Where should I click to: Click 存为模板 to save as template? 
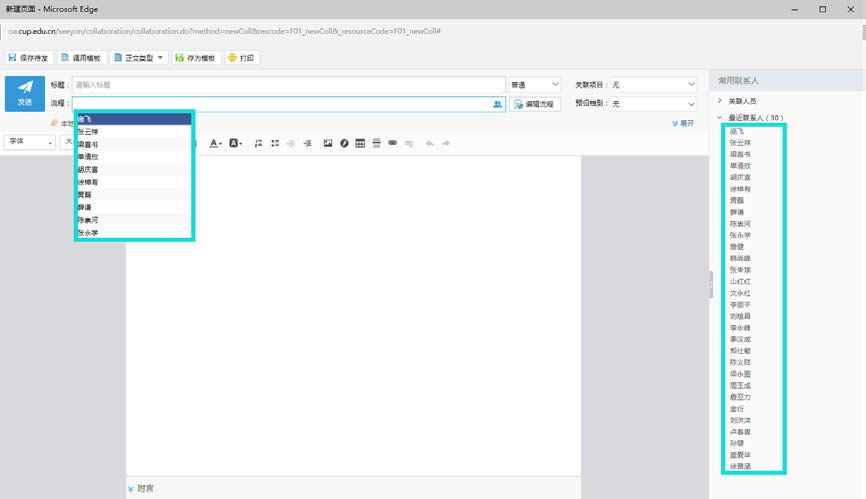tap(195, 58)
